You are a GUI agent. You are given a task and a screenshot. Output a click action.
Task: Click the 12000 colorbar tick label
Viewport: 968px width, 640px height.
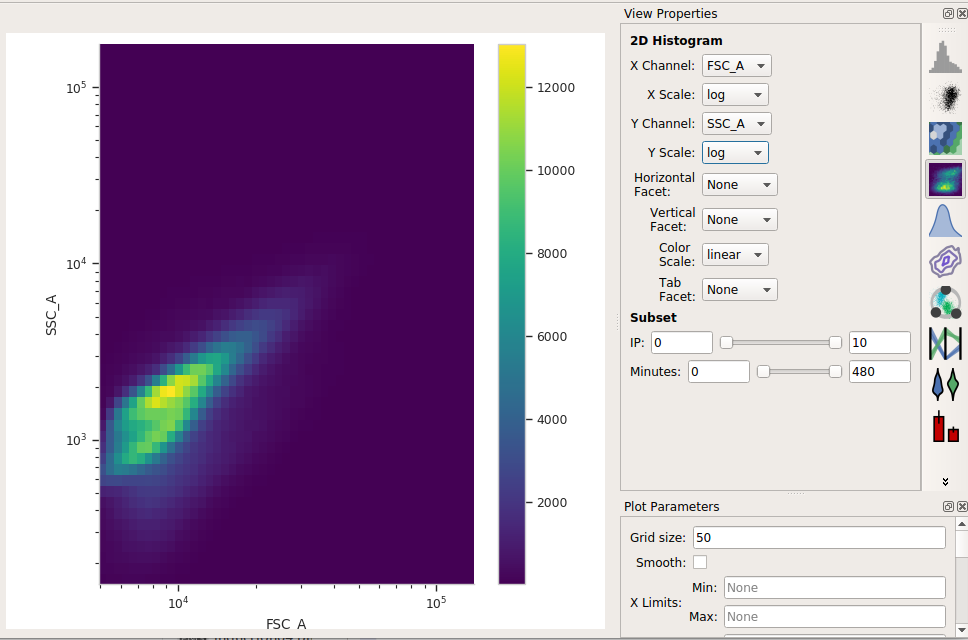(x=556, y=88)
